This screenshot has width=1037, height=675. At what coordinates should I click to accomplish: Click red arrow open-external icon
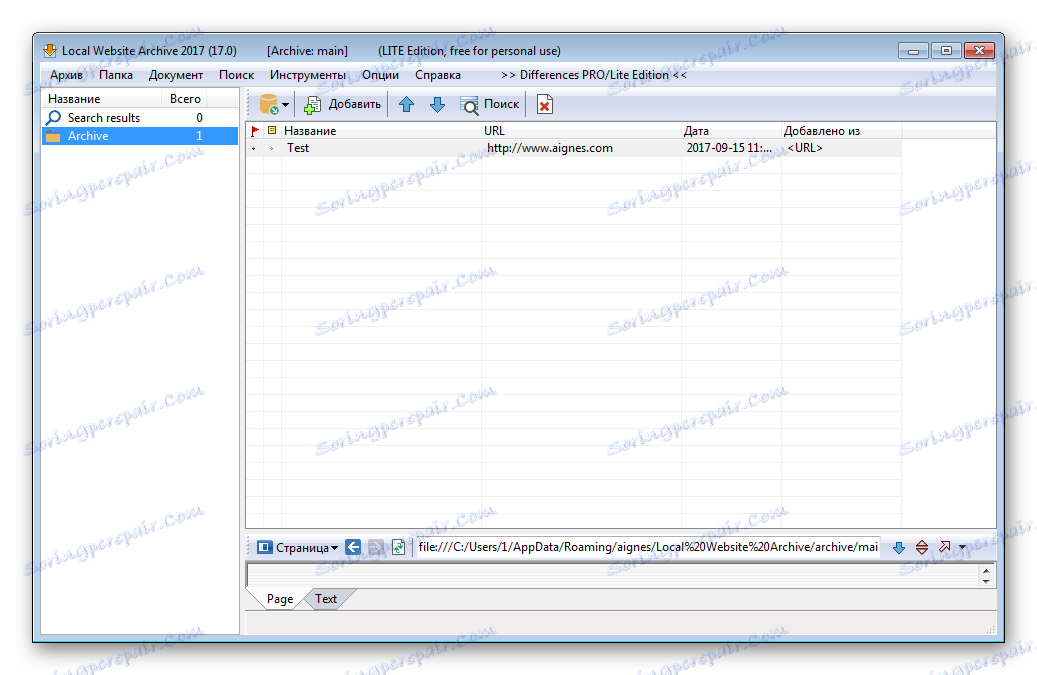(x=944, y=547)
